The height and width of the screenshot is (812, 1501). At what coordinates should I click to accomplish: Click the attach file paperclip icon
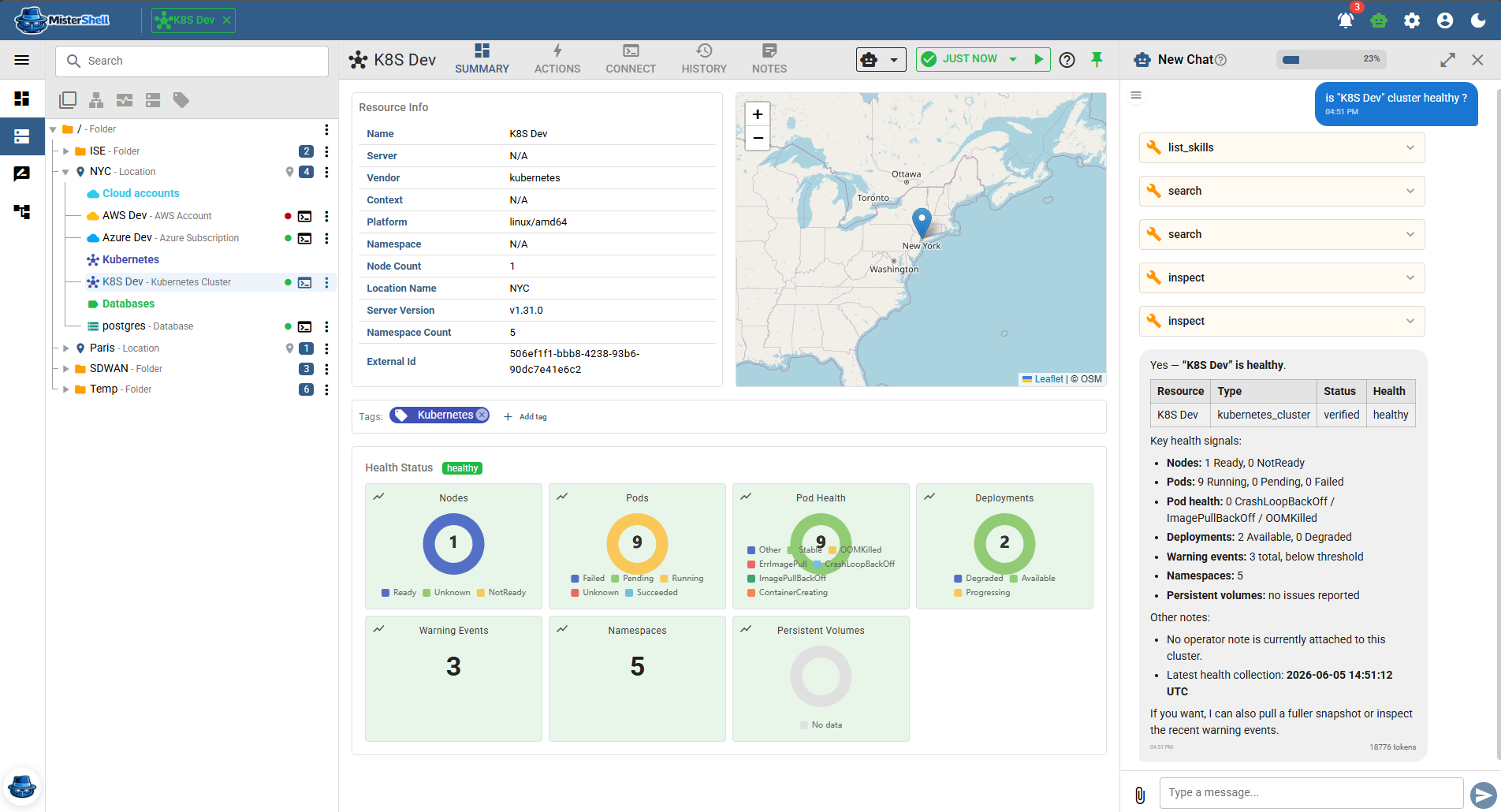click(1140, 795)
